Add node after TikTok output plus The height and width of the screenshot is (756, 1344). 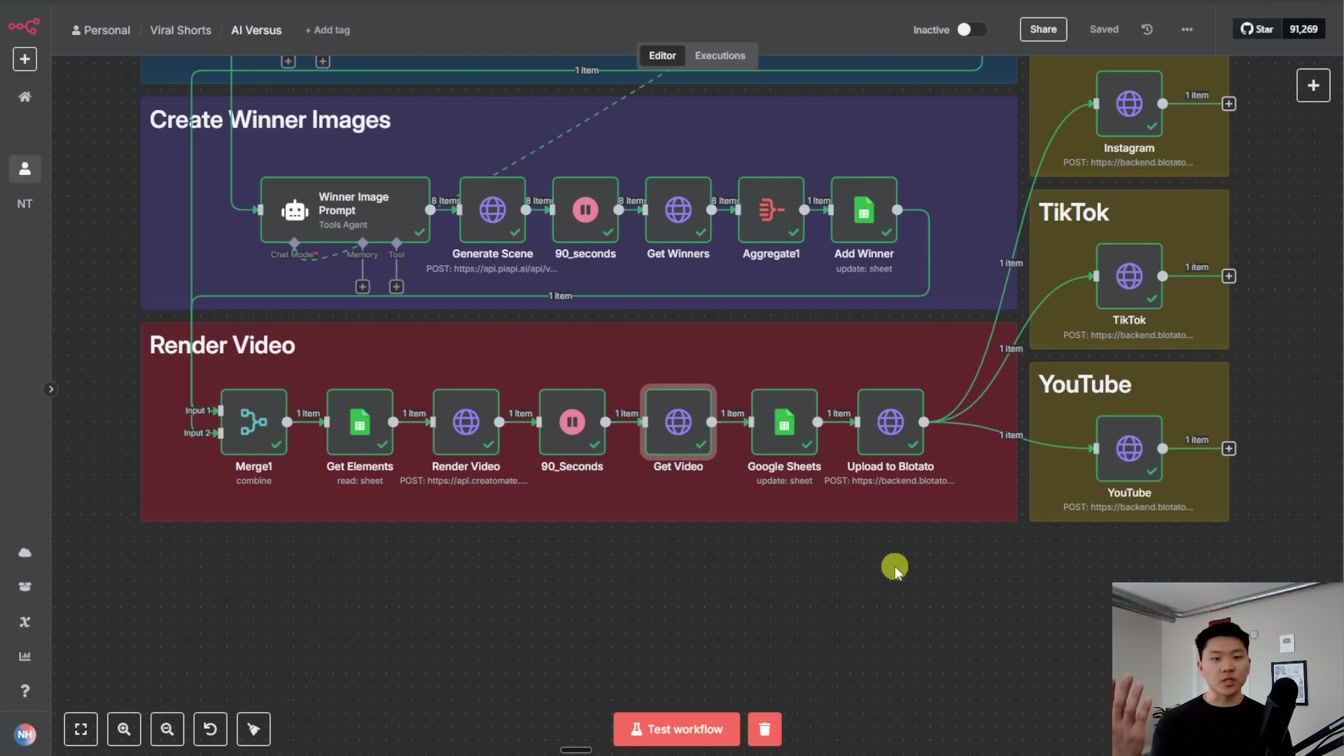1229,276
